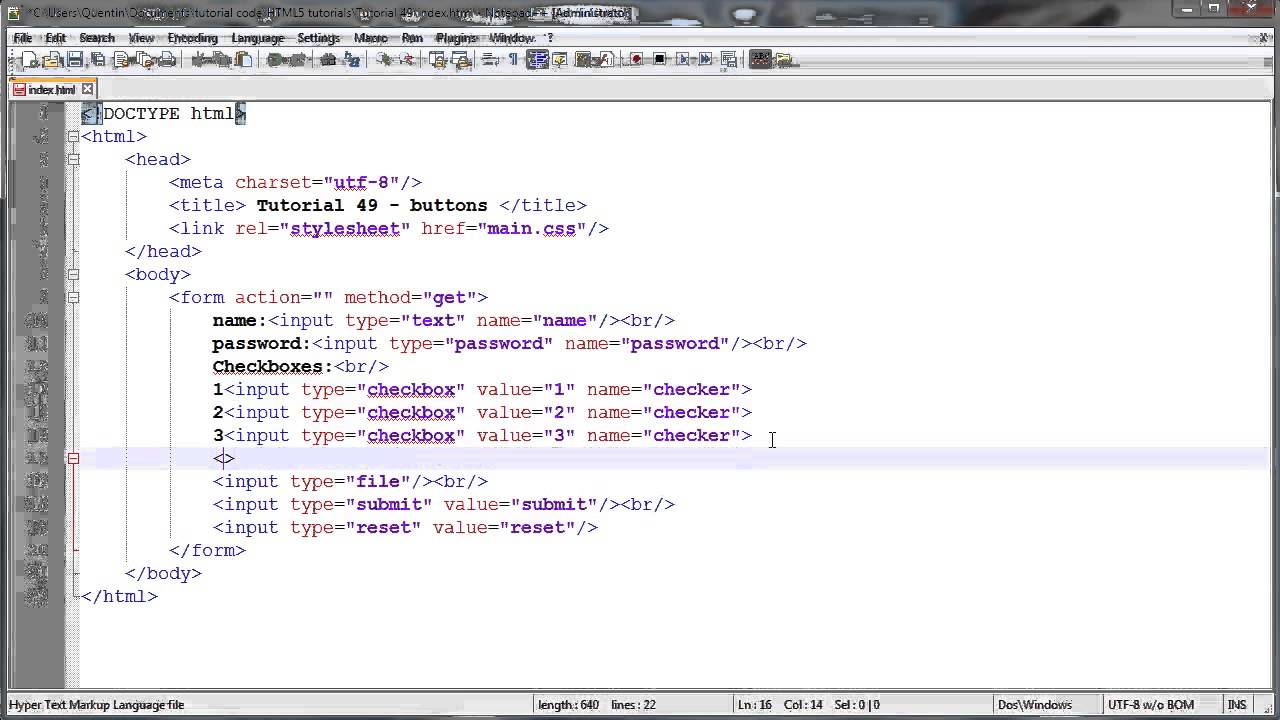Open the Replace toolbar icon
Screen dimensions: 1280x720
point(351,60)
